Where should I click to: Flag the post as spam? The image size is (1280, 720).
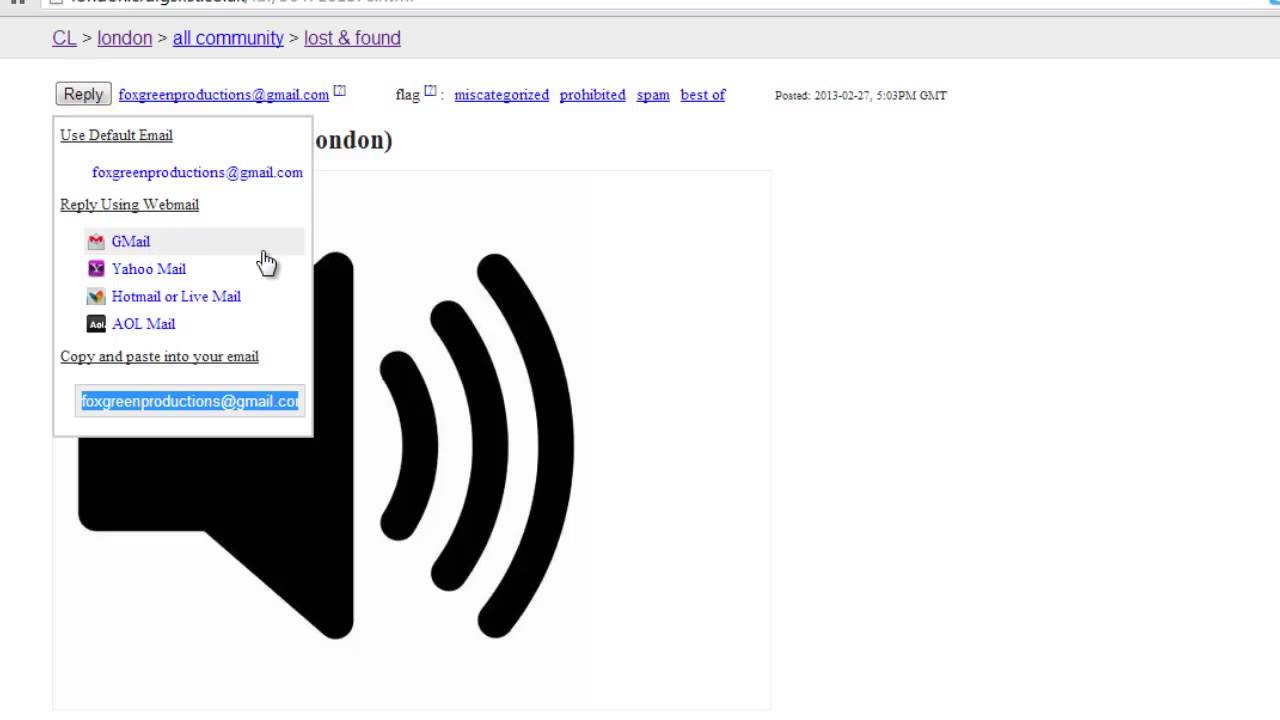click(x=653, y=95)
